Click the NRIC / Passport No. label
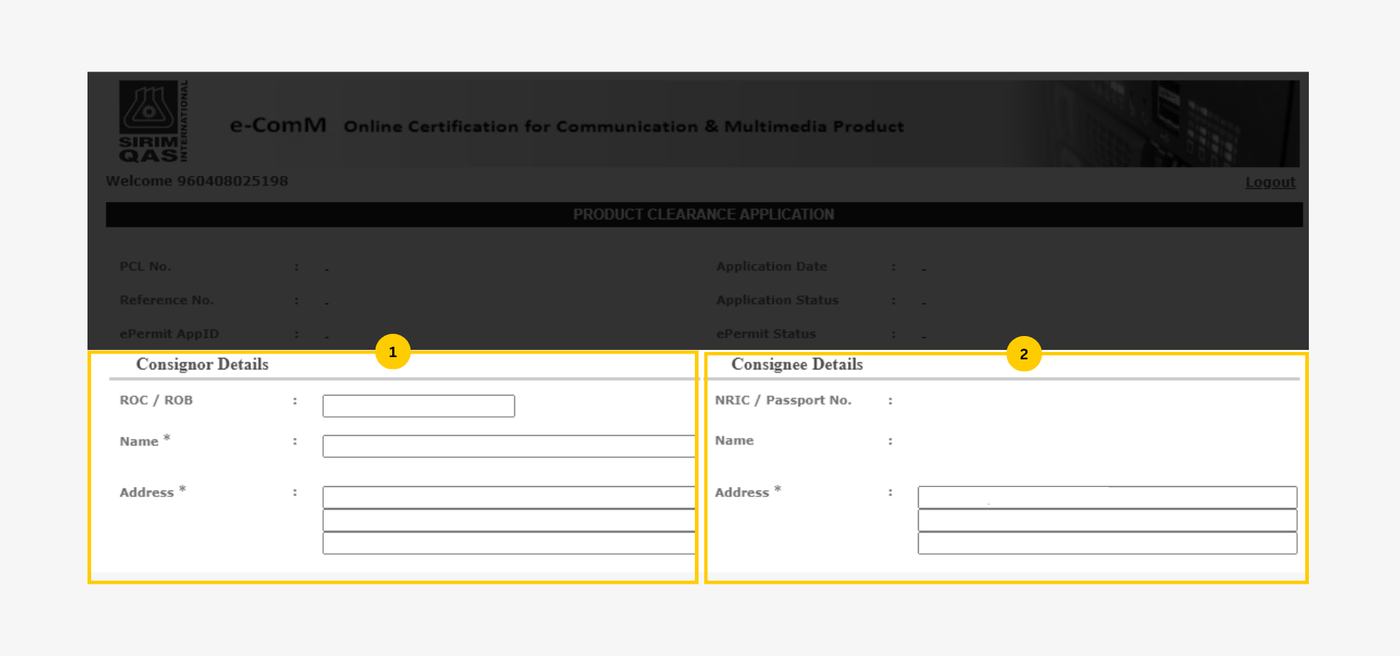The height and width of the screenshot is (656, 1400). coord(784,399)
